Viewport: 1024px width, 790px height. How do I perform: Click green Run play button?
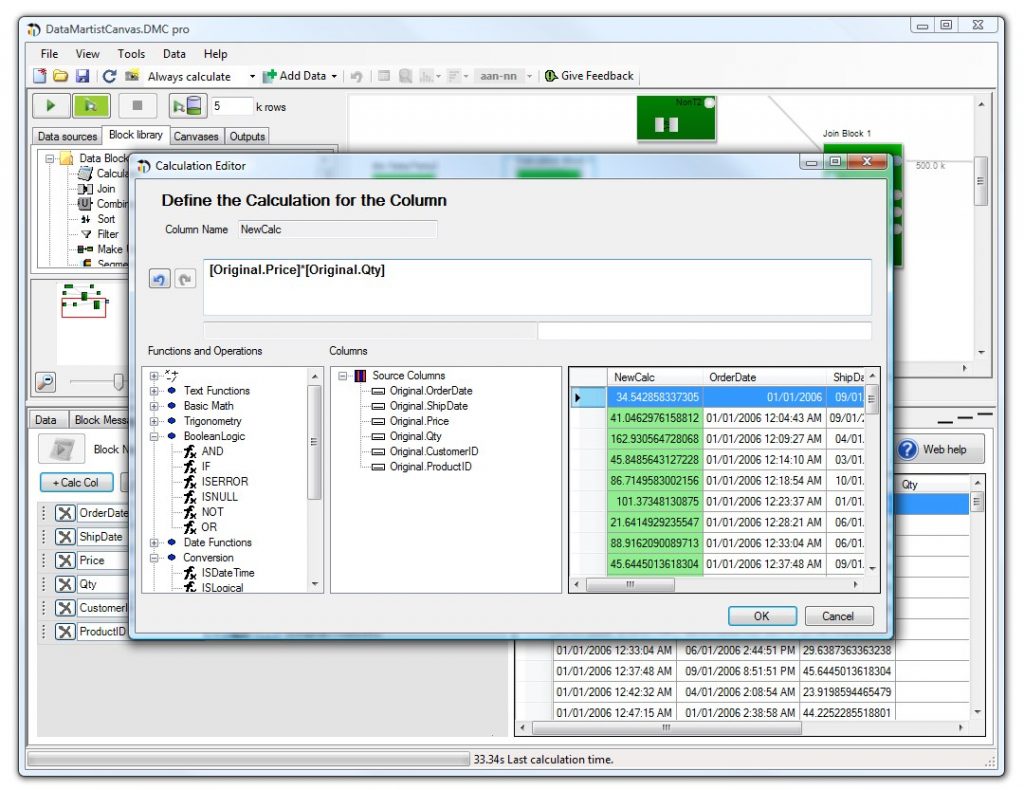coord(50,105)
